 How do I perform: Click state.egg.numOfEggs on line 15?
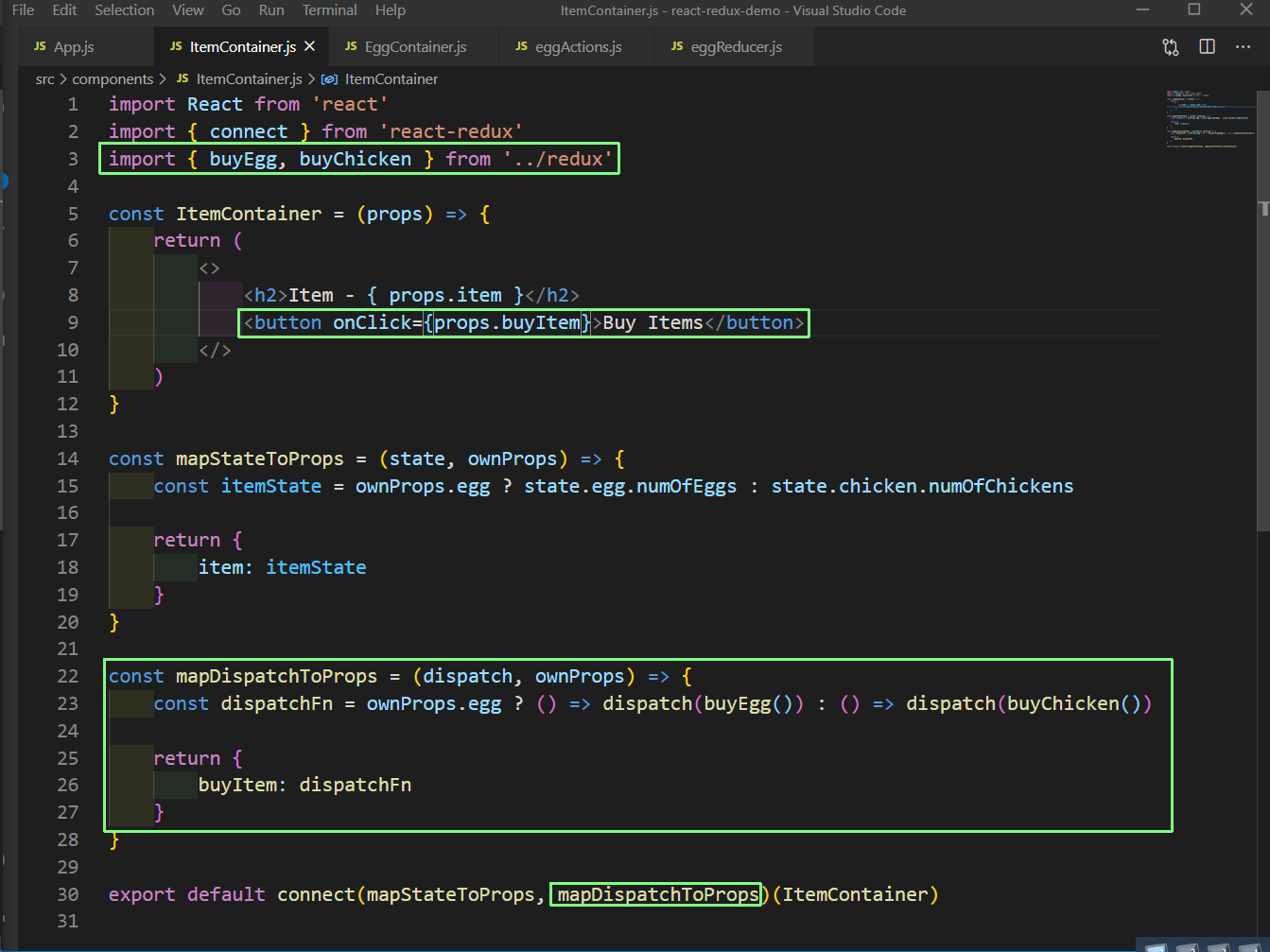pos(630,486)
